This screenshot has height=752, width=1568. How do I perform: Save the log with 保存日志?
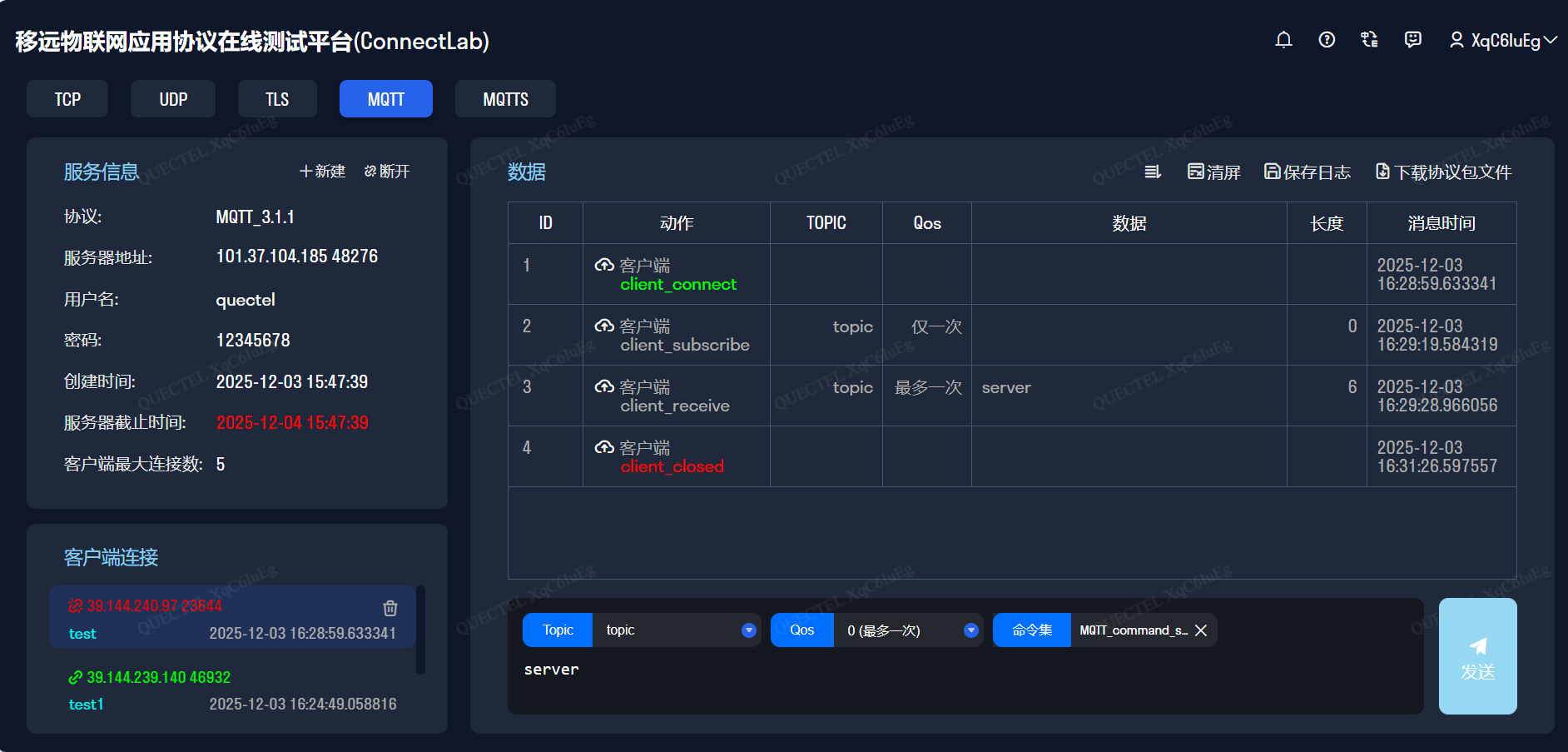pos(1307,172)
